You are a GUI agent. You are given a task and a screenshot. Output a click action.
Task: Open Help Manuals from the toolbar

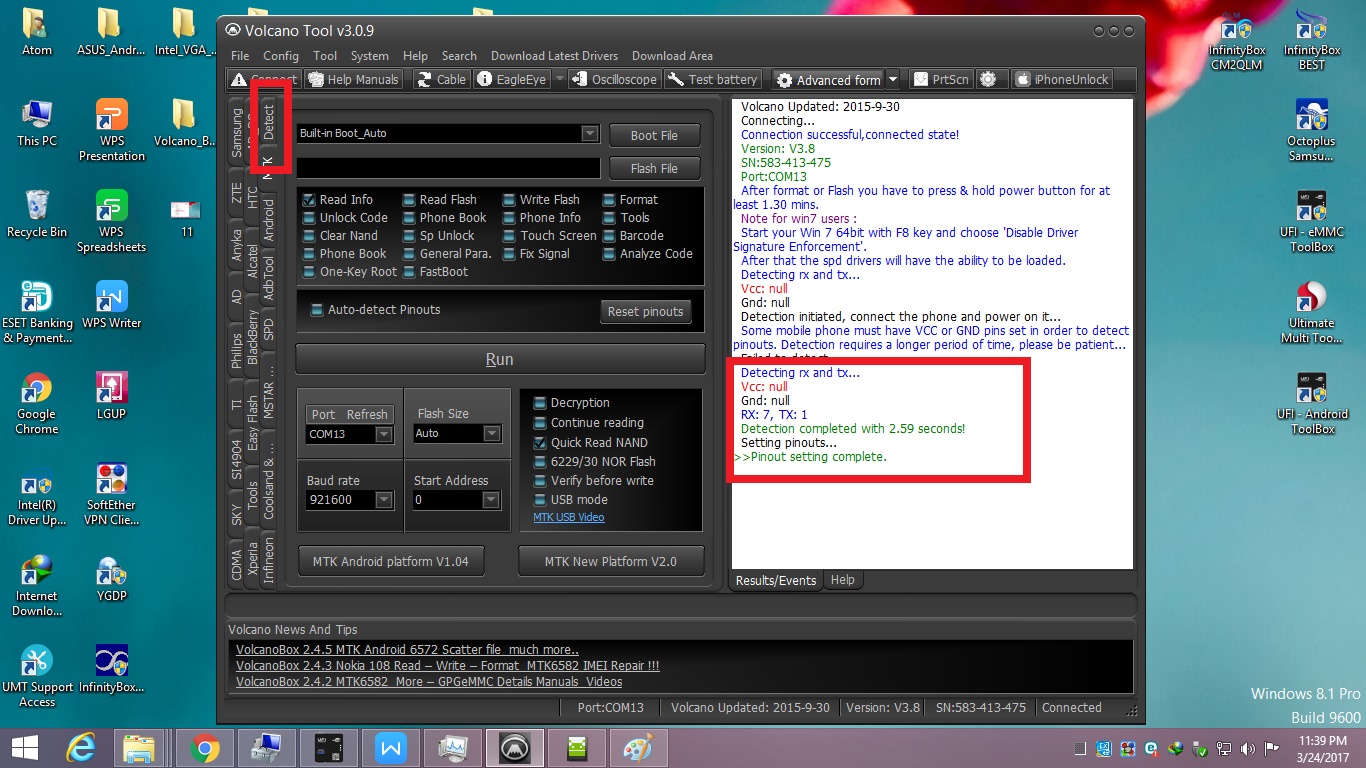point(353,79)
